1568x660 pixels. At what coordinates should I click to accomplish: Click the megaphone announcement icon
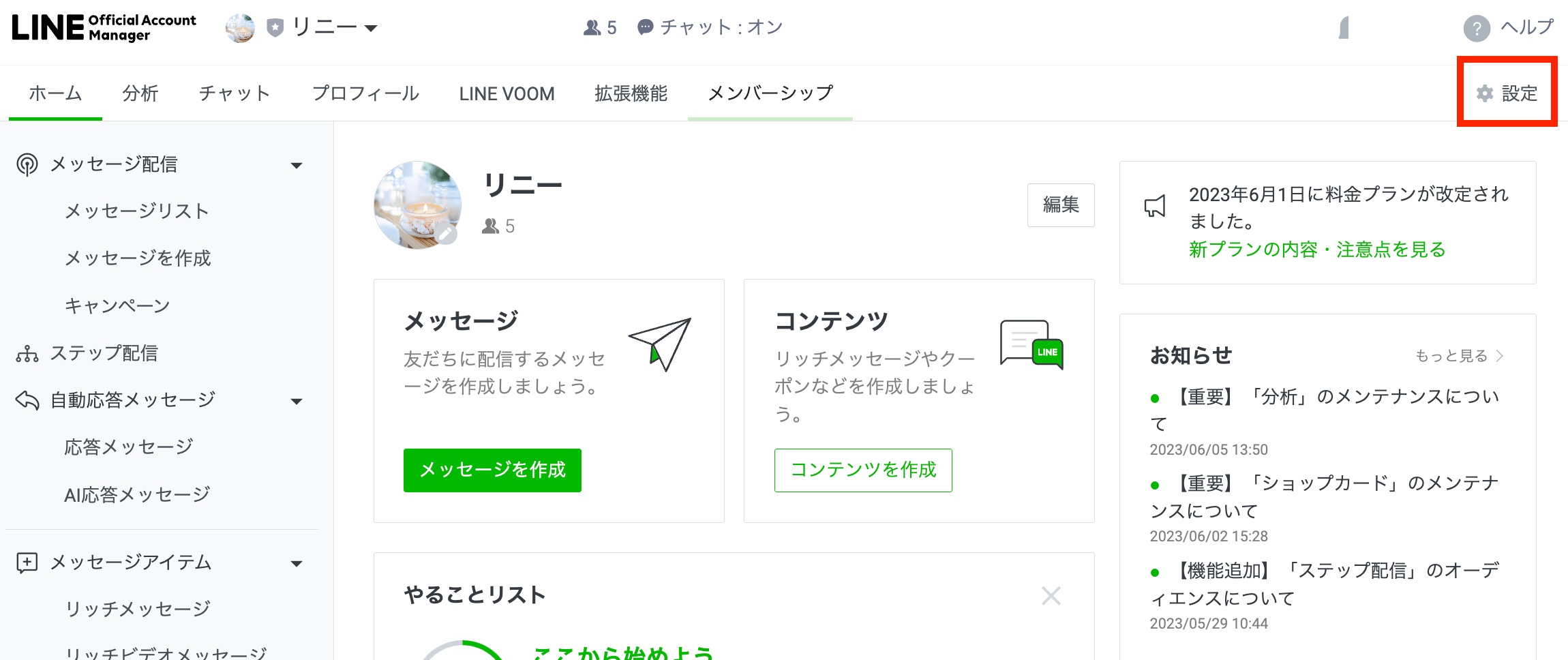(1155, 206)
